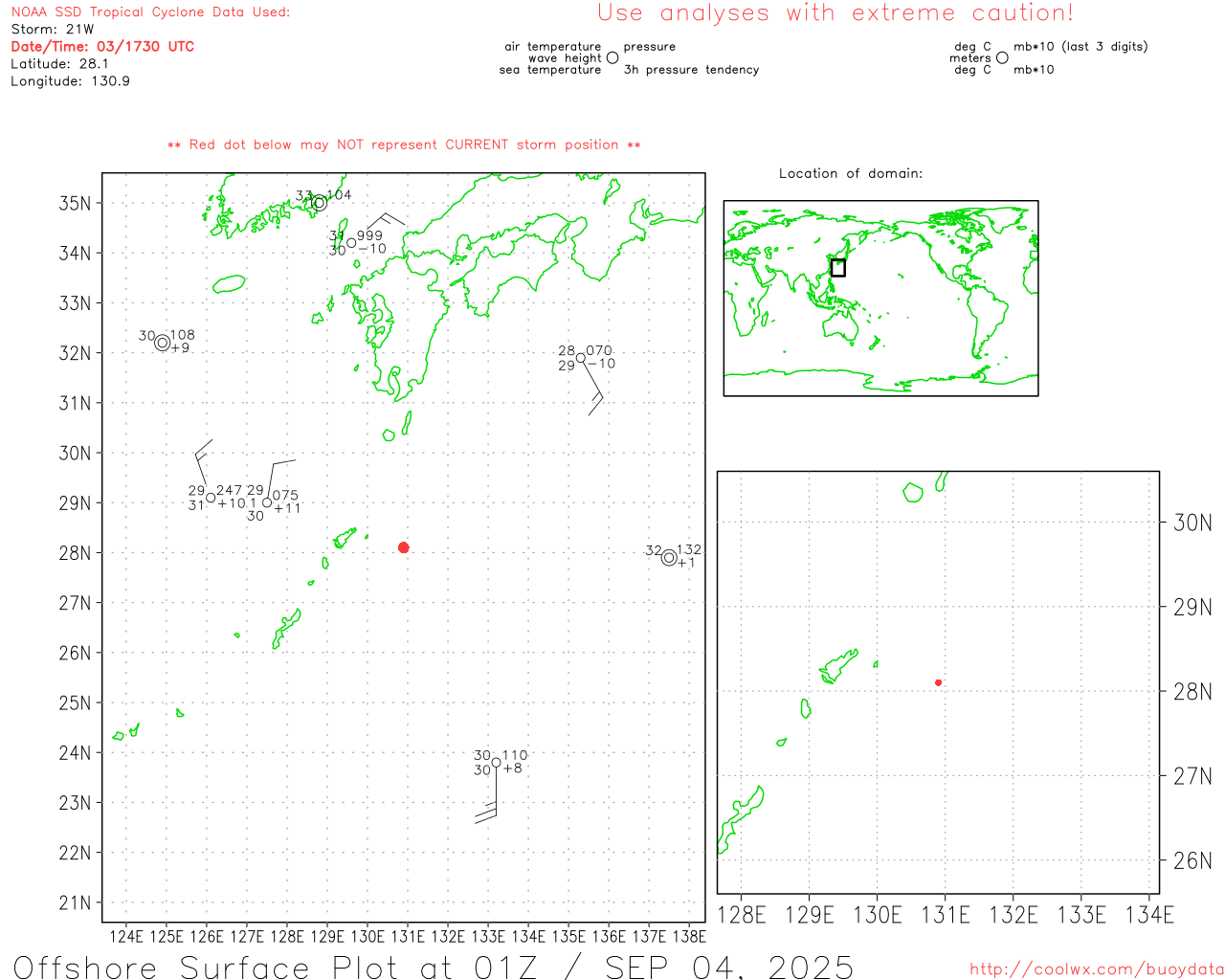Select the station circle labeled 999 -10
The image size is (1225, 980).
pyautogui.click(x=351, y=243)
